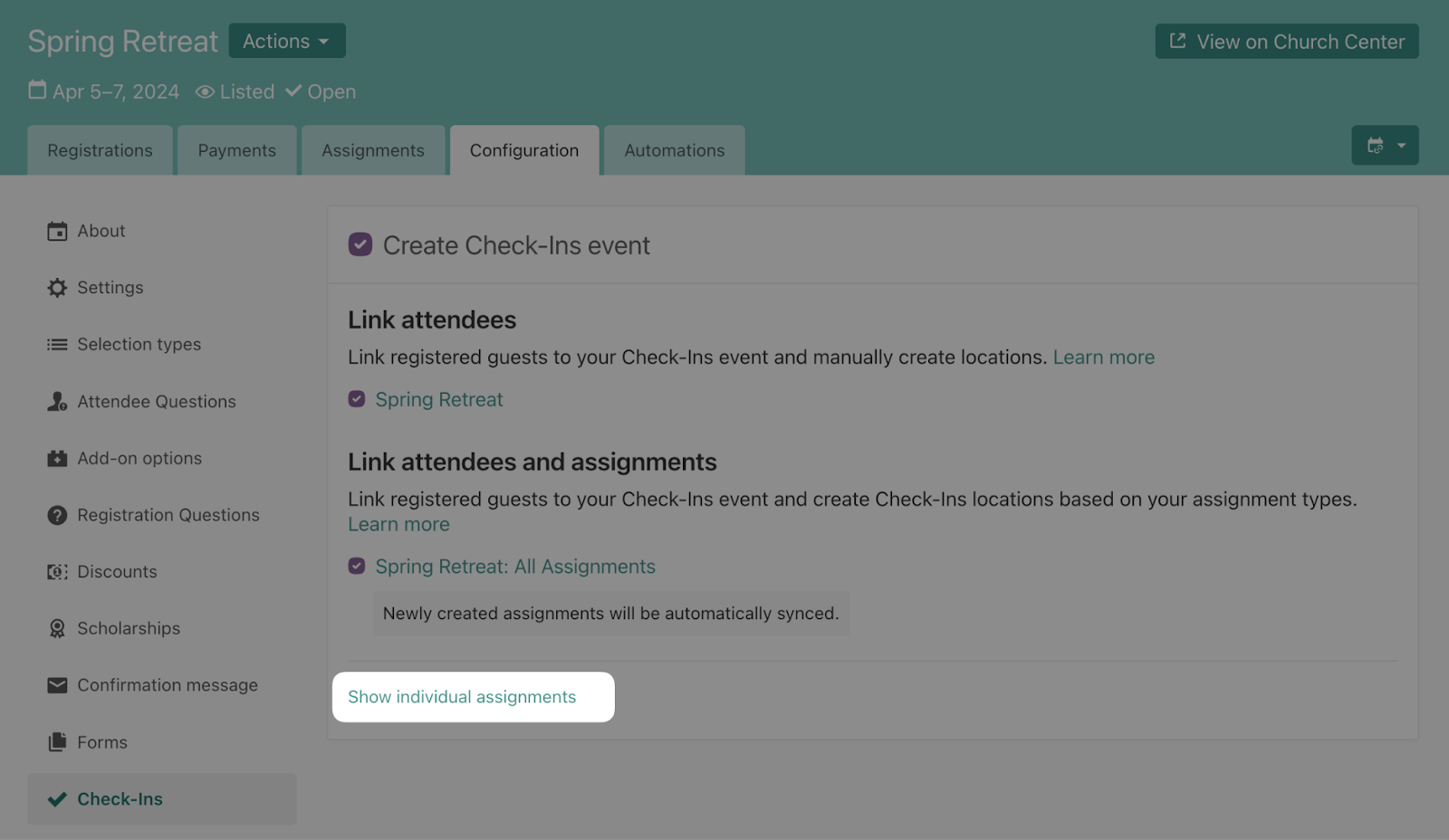Click the Add-on options icon

[x=57, y=459]
